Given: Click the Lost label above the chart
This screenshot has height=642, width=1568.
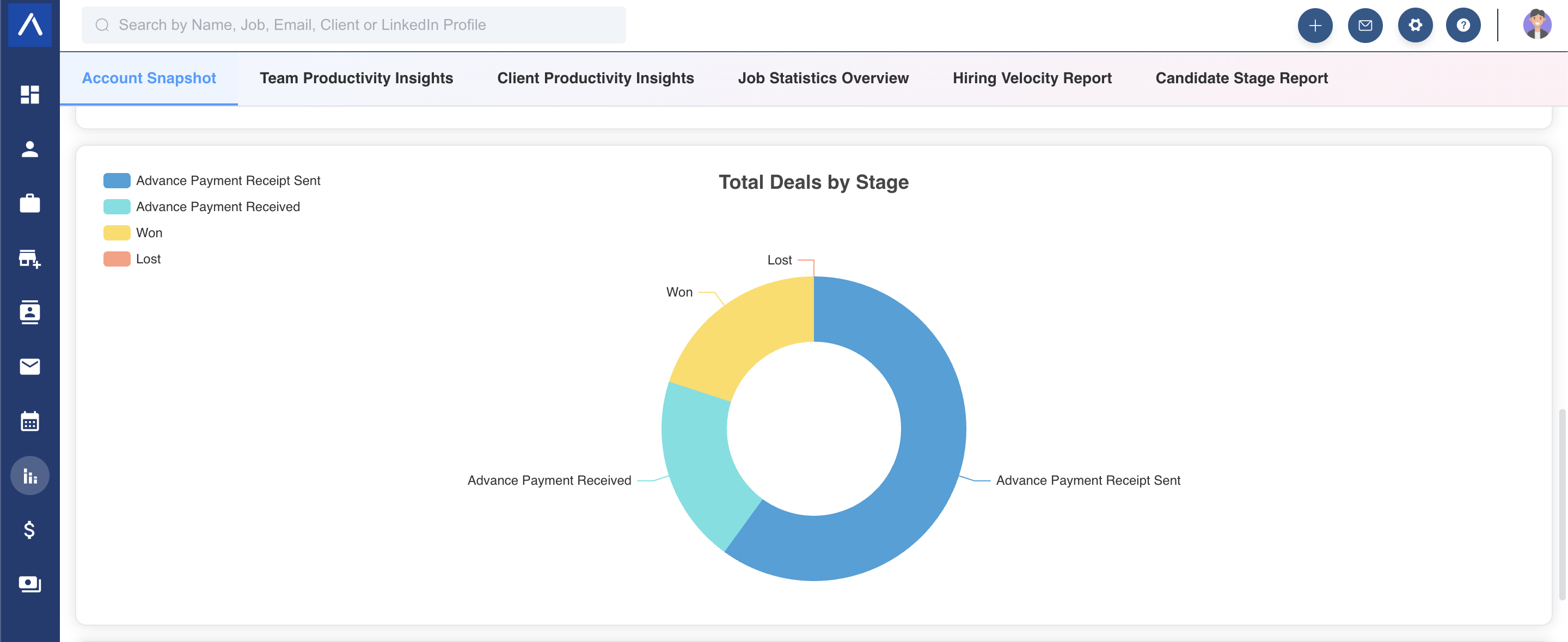Looking at the screenshot, I should (779, 260).
